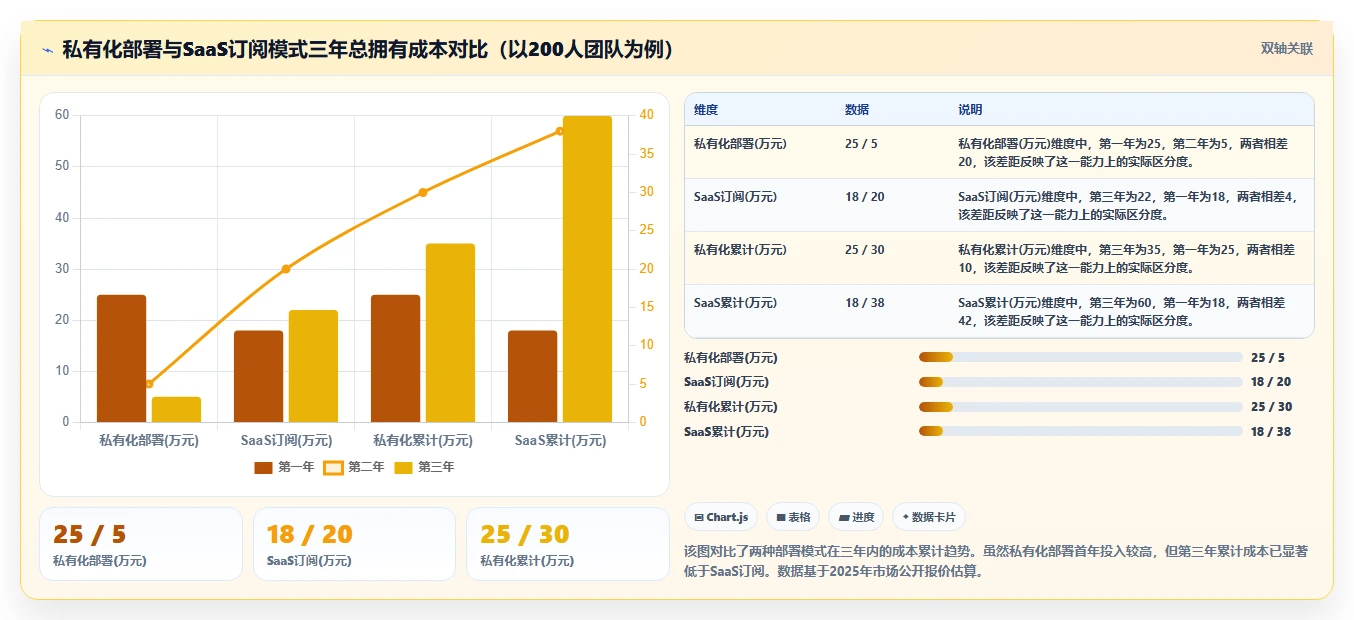Click the 说明 column header
Screen dimensions: 1354x620
970,109
